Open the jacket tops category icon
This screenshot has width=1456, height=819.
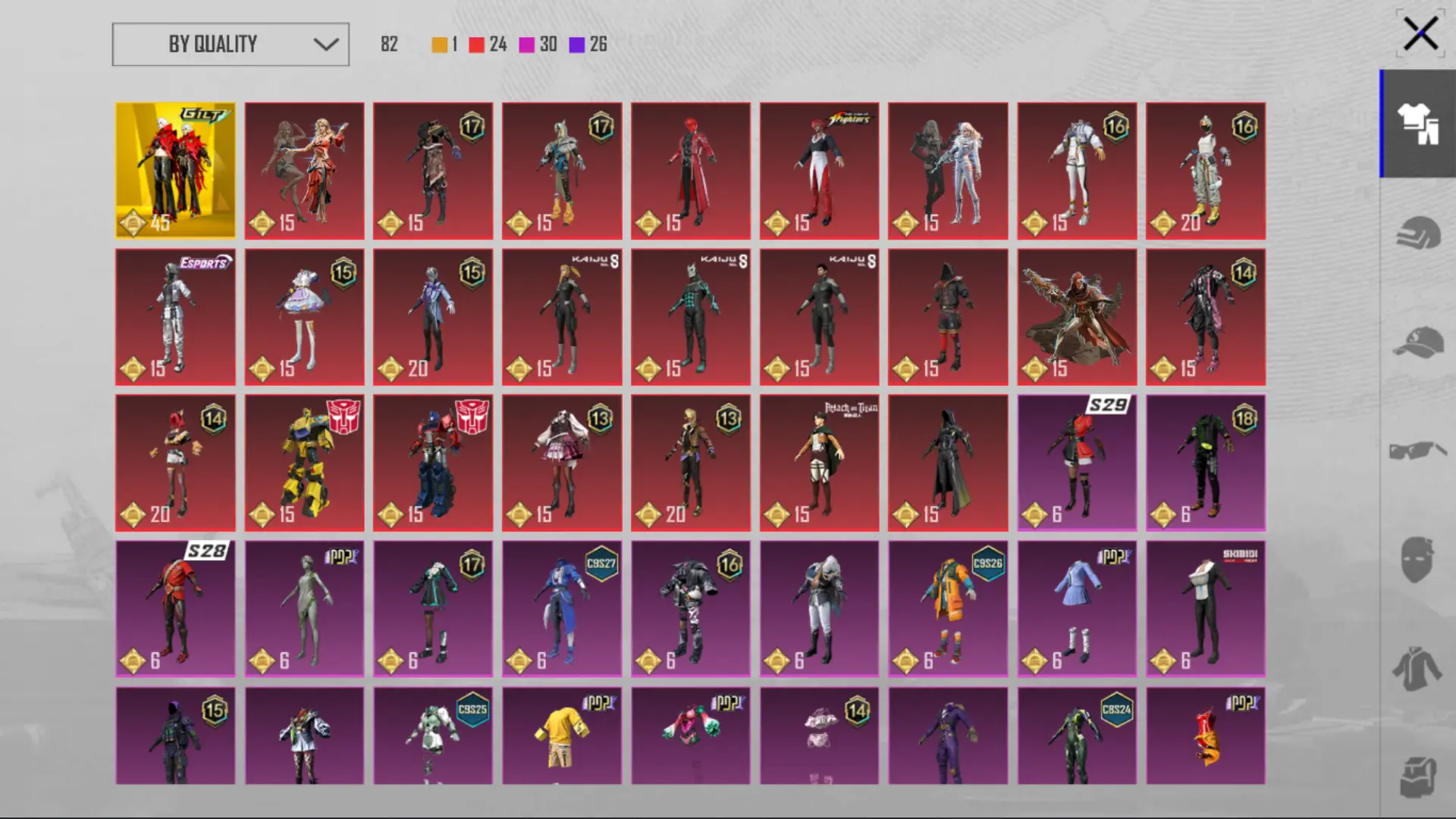1417,669
